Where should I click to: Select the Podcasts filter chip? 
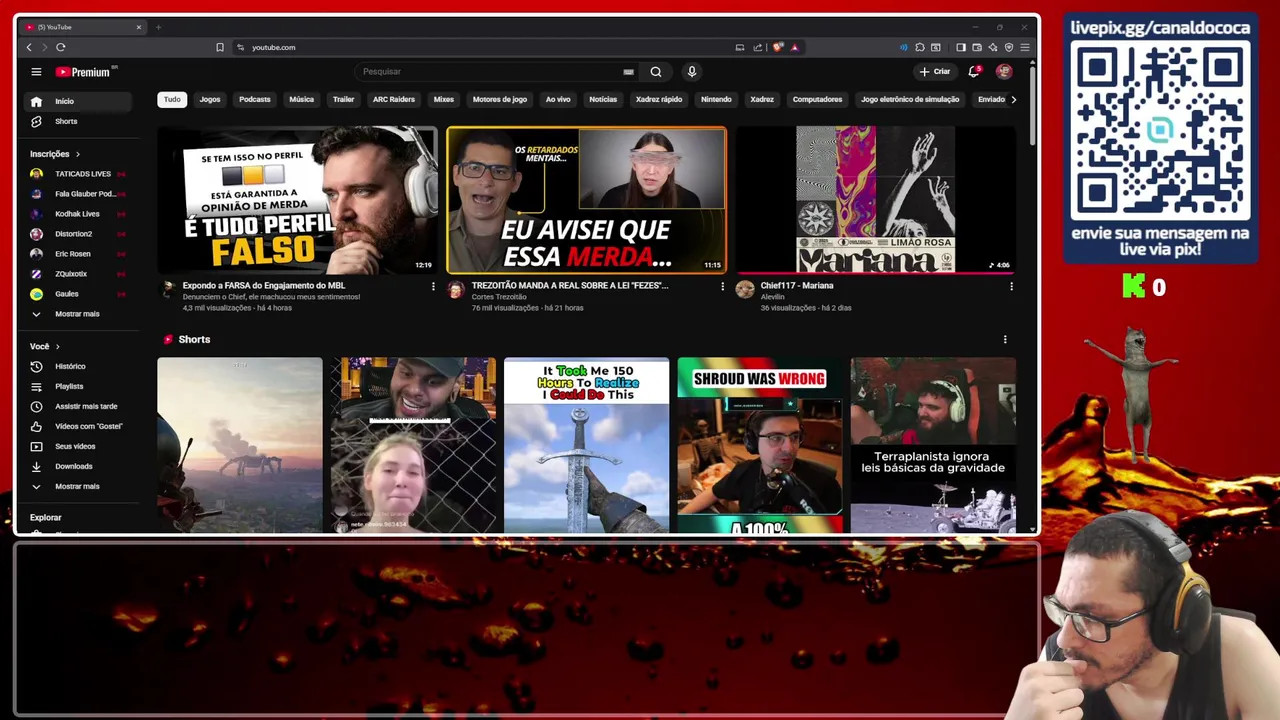pos(255,99)
